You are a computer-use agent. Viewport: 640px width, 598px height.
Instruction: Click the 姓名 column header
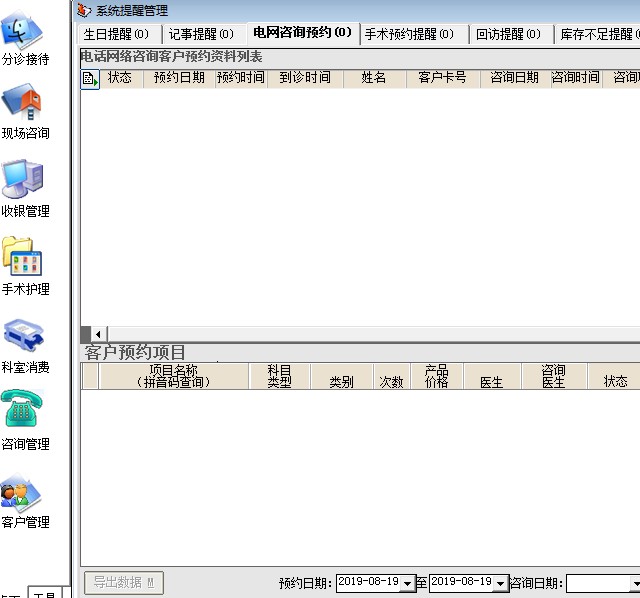[x=375, y=78]
